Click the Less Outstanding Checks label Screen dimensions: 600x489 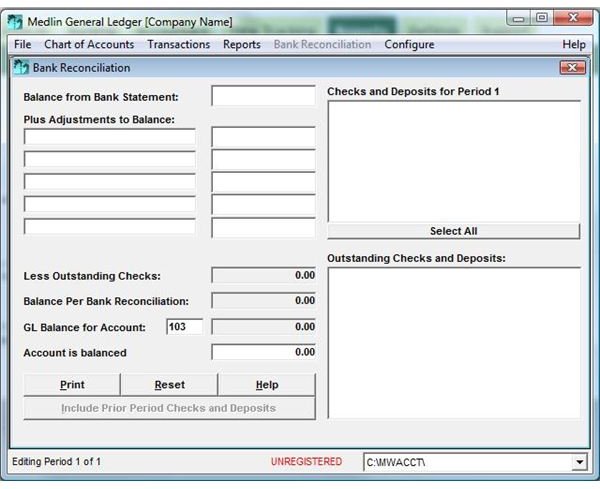point(92,276)
